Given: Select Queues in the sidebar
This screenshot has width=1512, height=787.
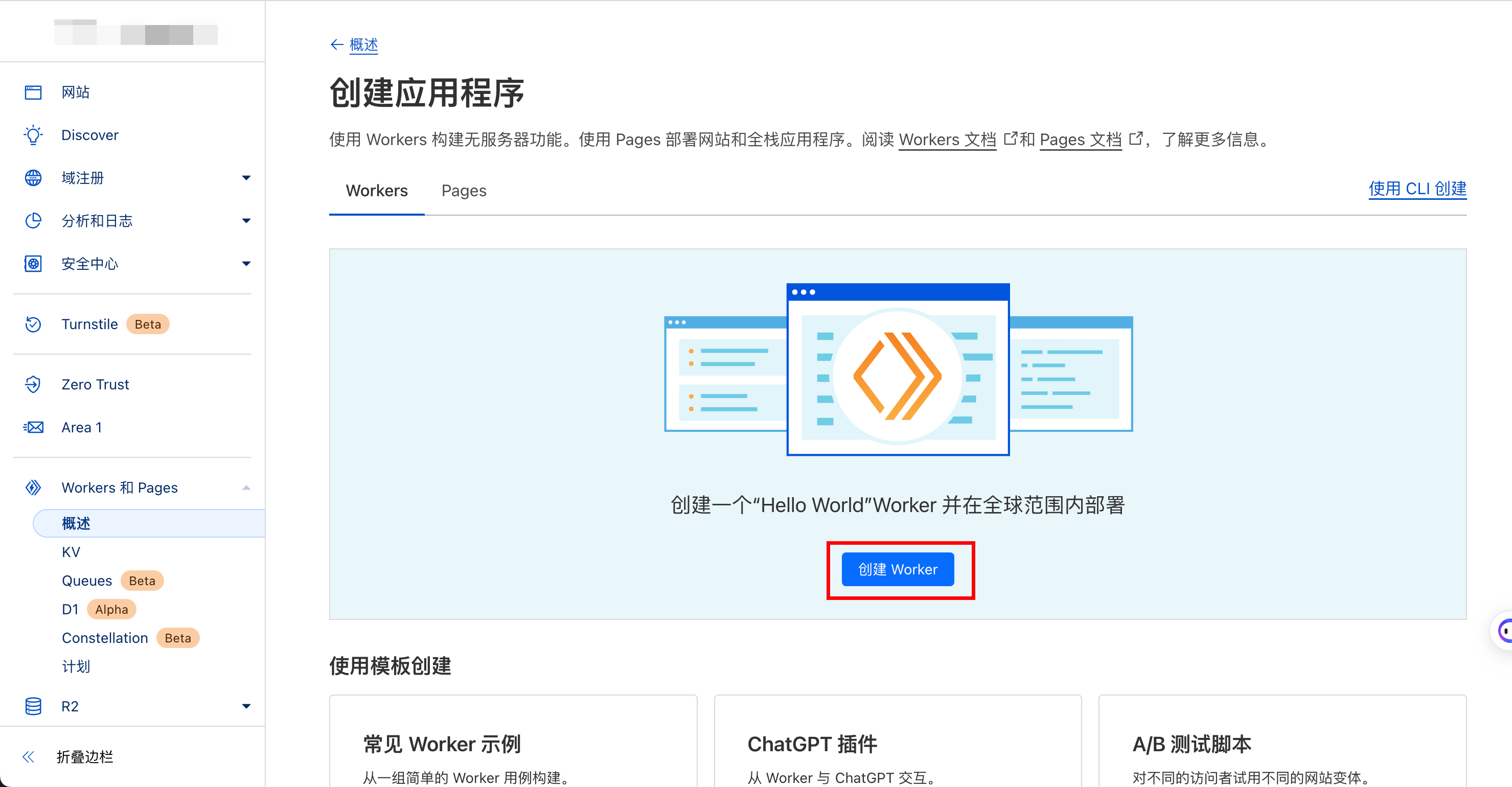Looking at the screenshot, I should tap(87, 581).
